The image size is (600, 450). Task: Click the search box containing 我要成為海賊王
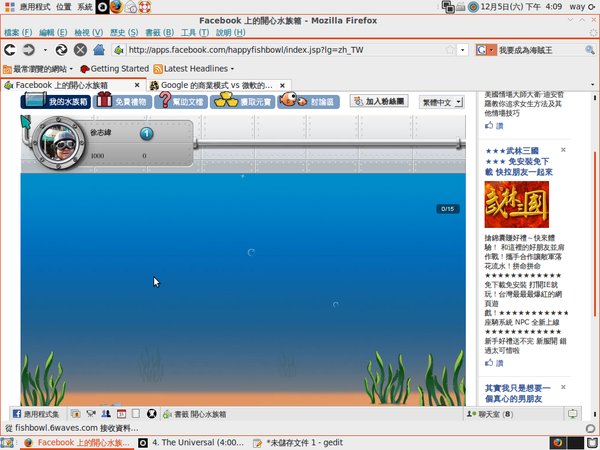[x=540, y=50]
